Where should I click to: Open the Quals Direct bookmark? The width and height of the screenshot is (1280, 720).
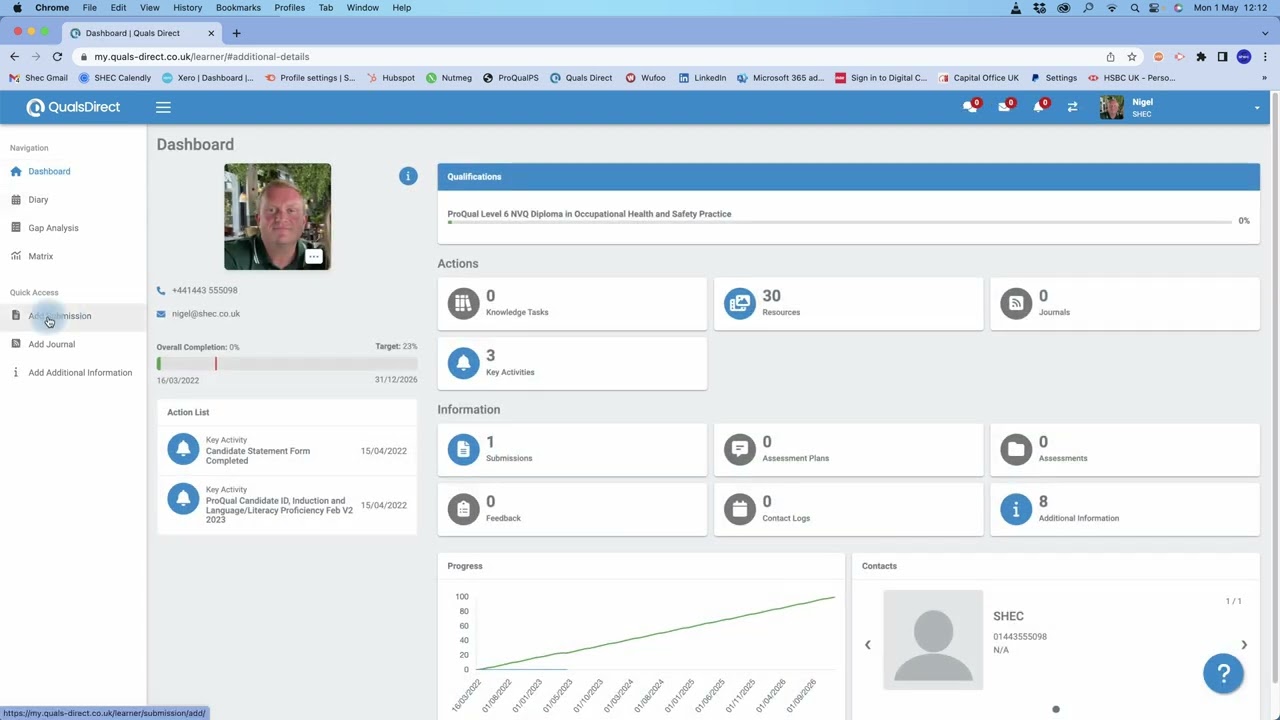click(581, 78)
